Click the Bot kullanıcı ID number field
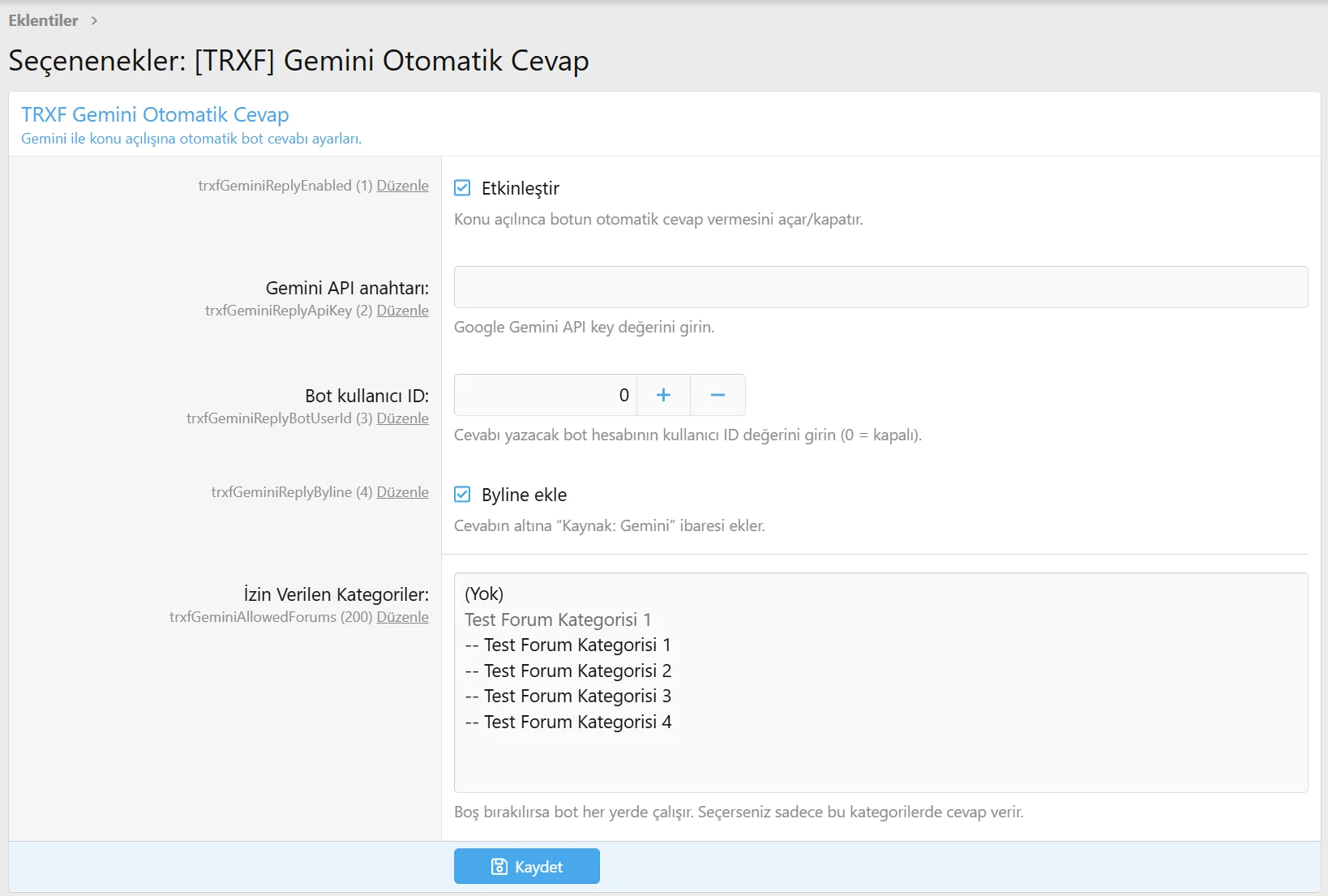The height and width of the screenshot is (896, 1328). [545, 395]
